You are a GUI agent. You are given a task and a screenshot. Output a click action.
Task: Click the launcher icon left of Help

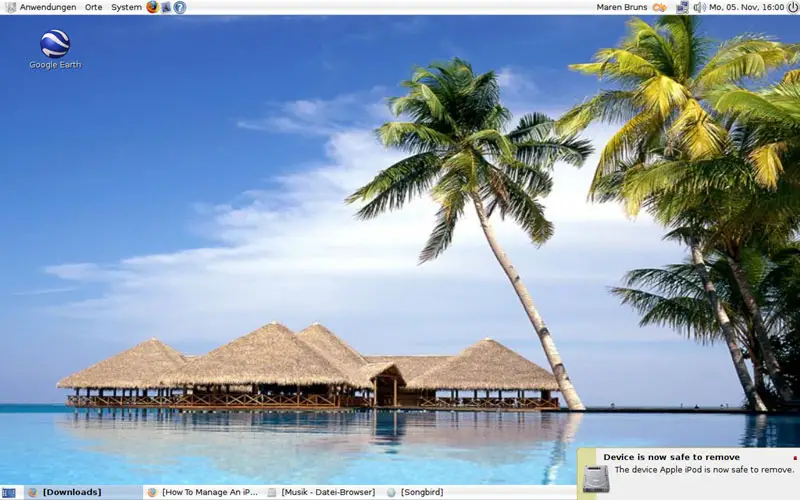coord(166,7)
